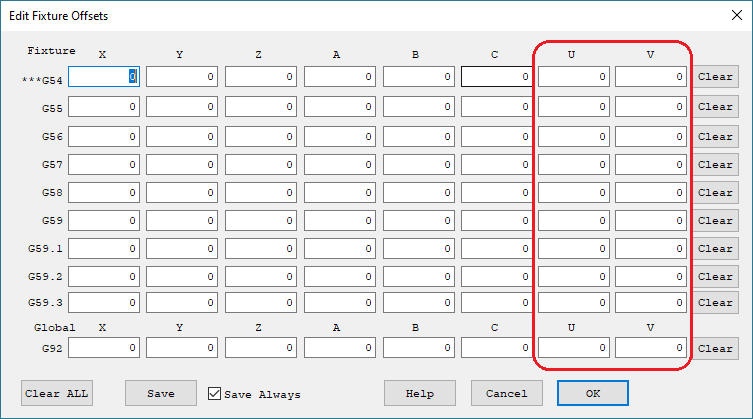Screen dimensions: 753x419
Task: Confirm changes with the OK button
Action: point(593,393)
